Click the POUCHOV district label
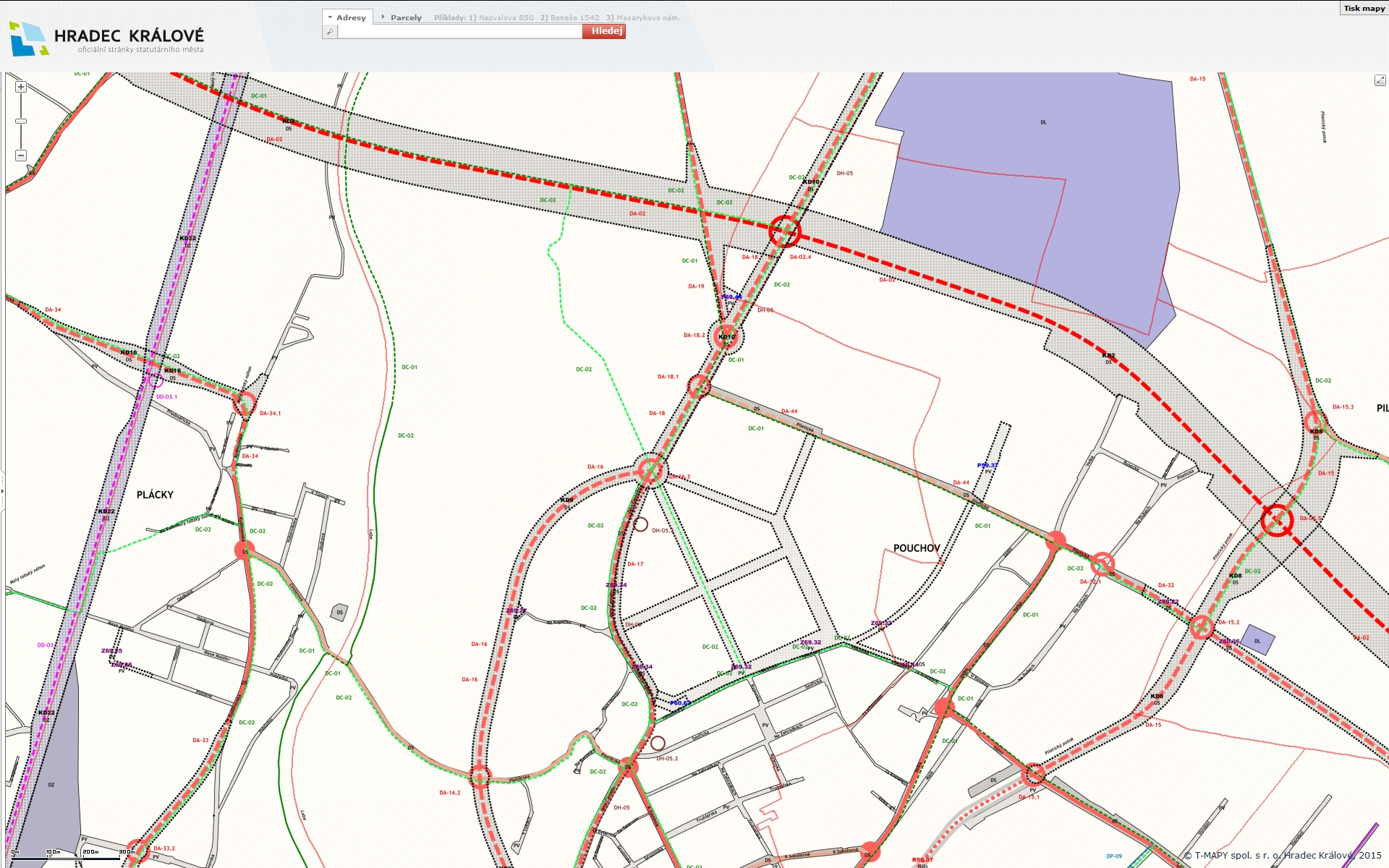This screenshot has height=868, width=1389. [x=917, y=548]
